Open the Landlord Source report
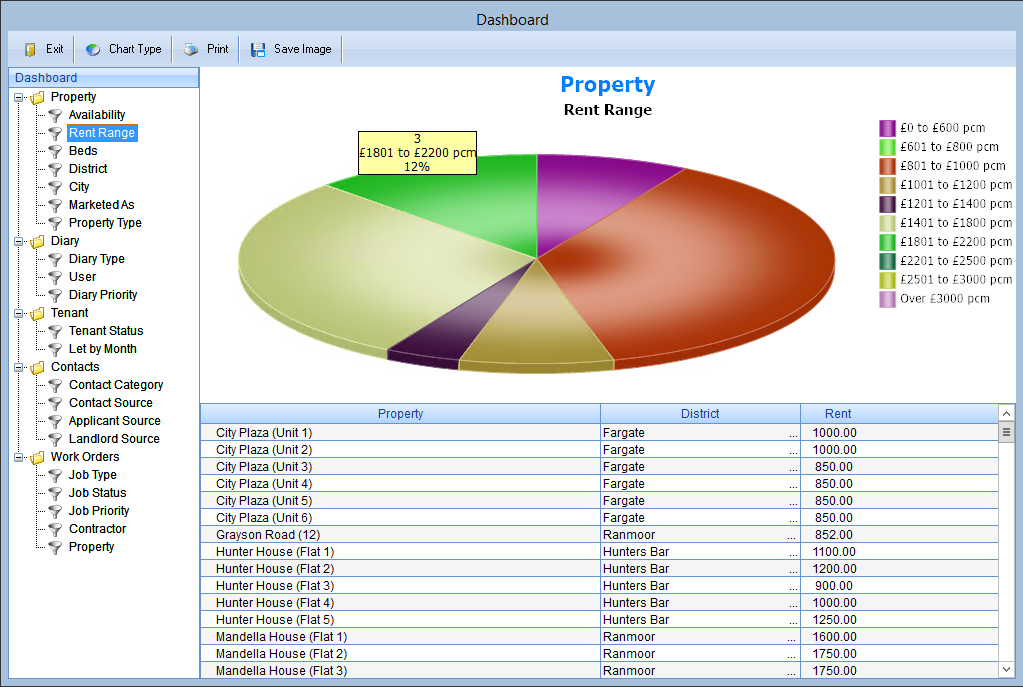The width and height of the screenshot is (1023, 687). coord(114,439)
